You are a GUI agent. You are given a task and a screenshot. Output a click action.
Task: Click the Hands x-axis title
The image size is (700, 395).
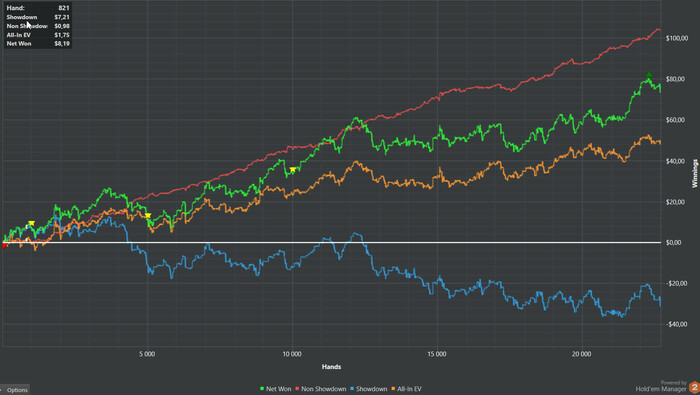coord(331,367)
